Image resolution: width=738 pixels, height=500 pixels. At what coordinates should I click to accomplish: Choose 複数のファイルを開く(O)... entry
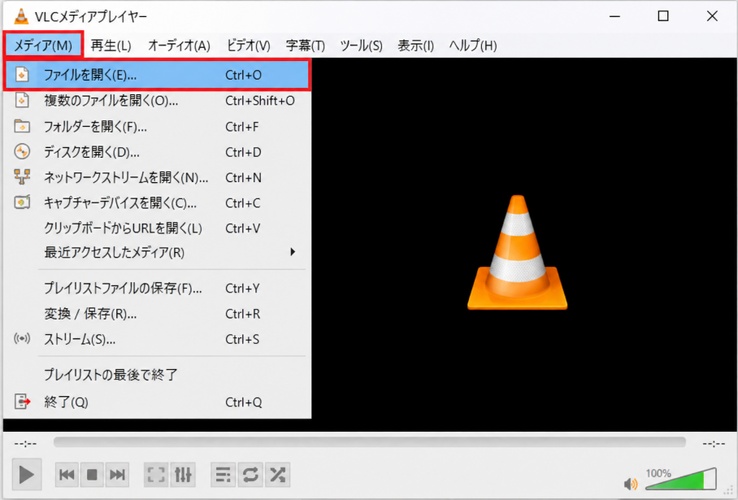(157, 100)
